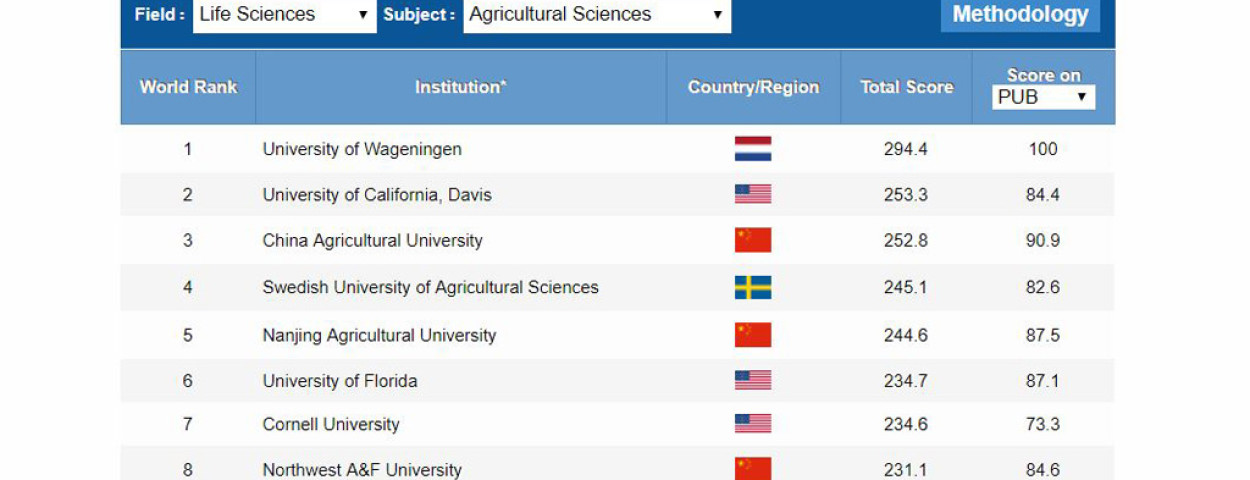
Task: Click the China flag for China Agricultural University
Action: (x=752, y=240)
